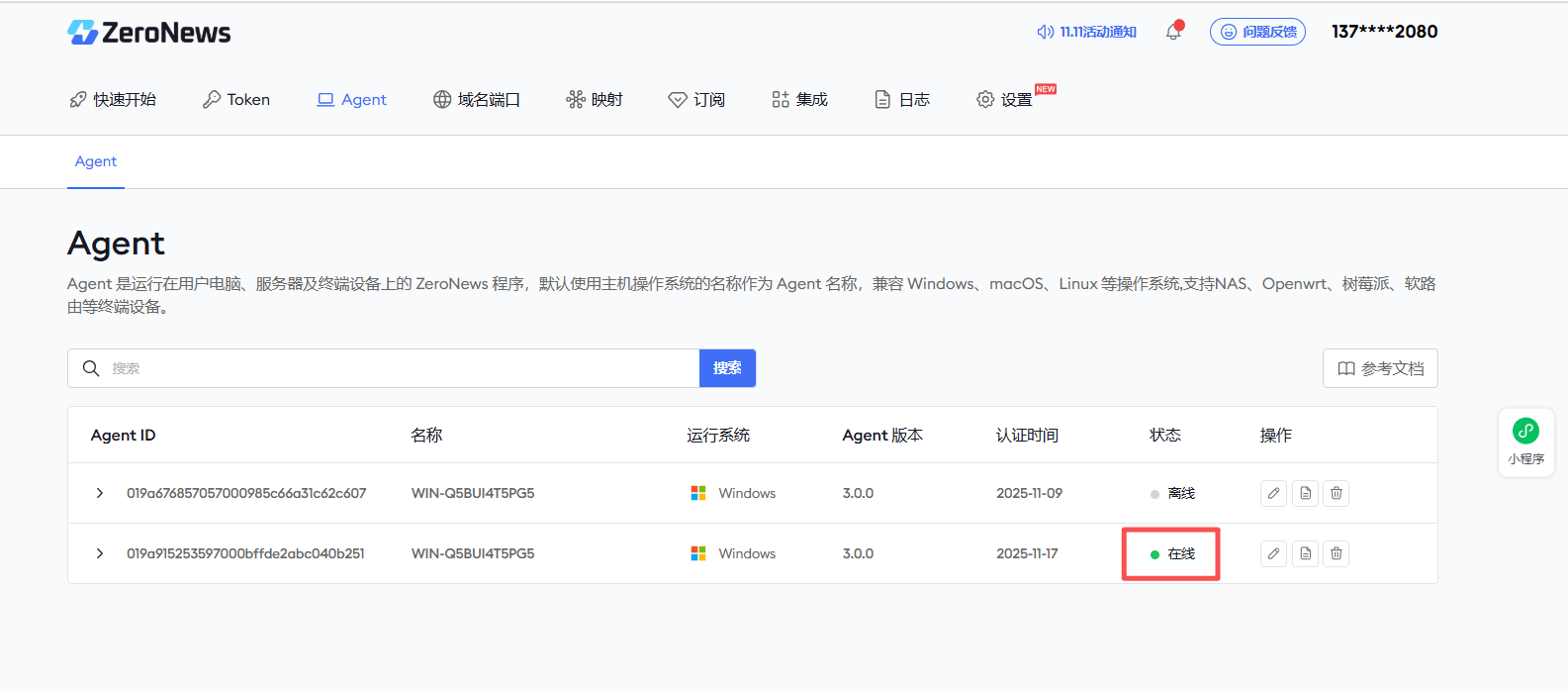
Task: Edit the offline agent using pencil icon
Action: point(1273,493)
